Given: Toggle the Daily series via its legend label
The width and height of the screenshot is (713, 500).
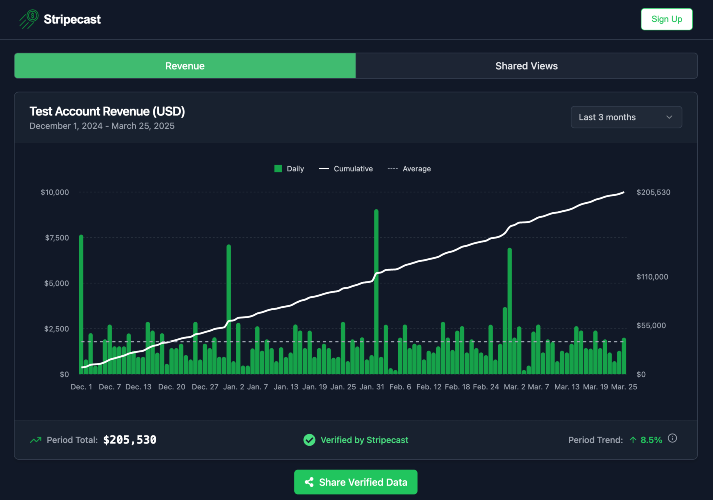Looking at the screenshot, I should [x=295, y=169].
